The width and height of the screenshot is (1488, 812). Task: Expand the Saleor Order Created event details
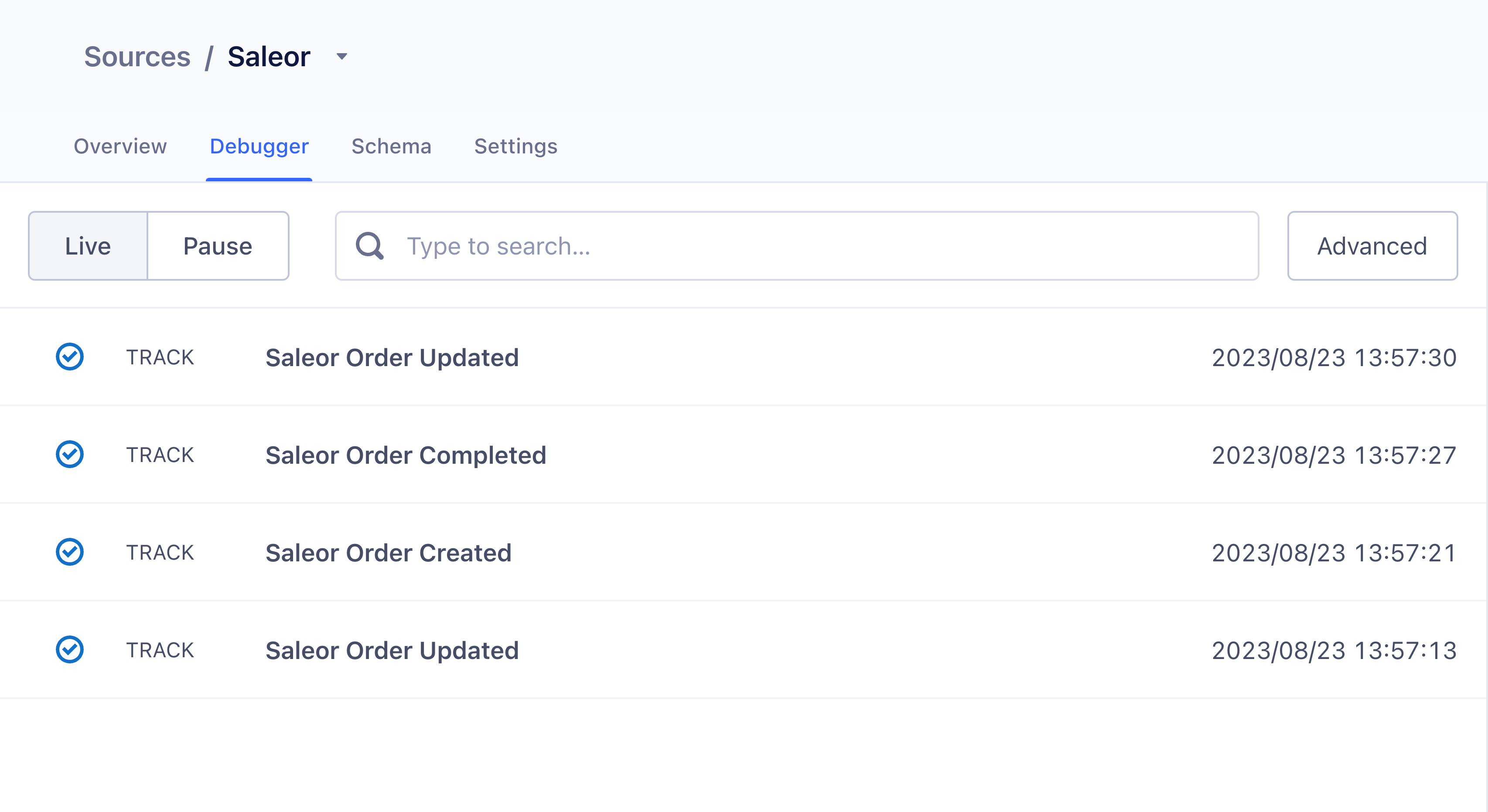click(388, 552)
